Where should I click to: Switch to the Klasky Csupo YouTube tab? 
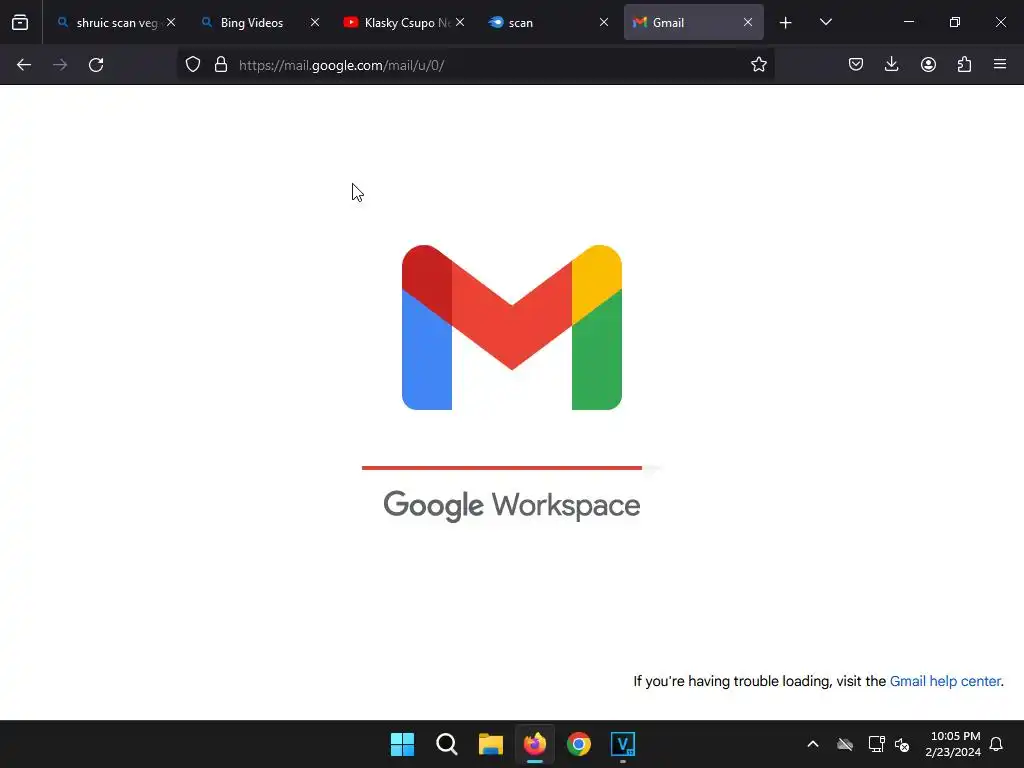[x=404, y=23]
